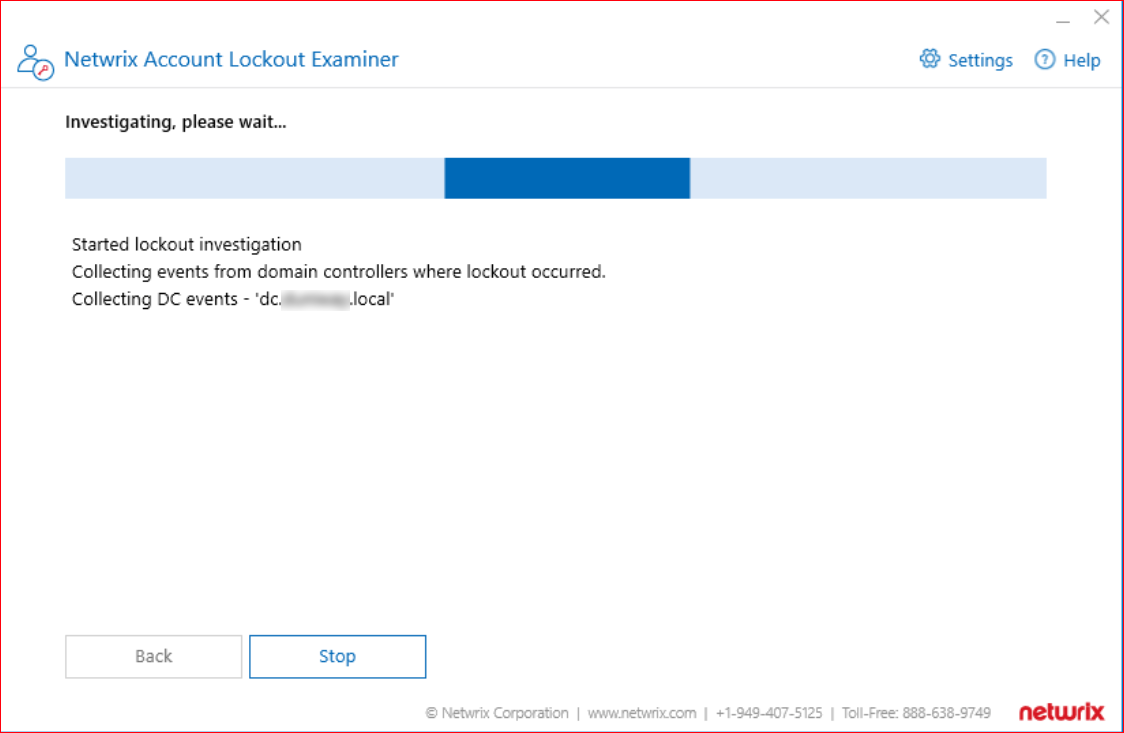1124x733 pixels.
Task: Click the Help question mark icon
Action: click(1044, 59)
